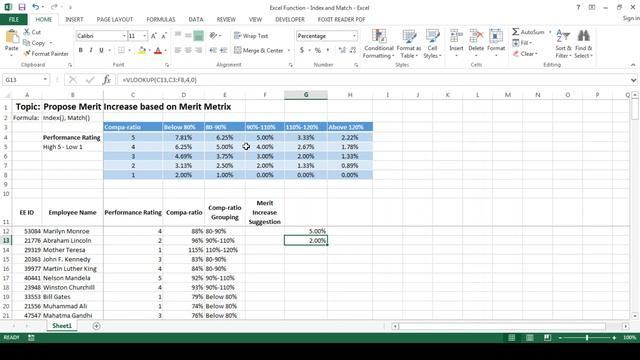
Task: Open the font name Calibri dropdown
Action: click(x=124, y=36)
